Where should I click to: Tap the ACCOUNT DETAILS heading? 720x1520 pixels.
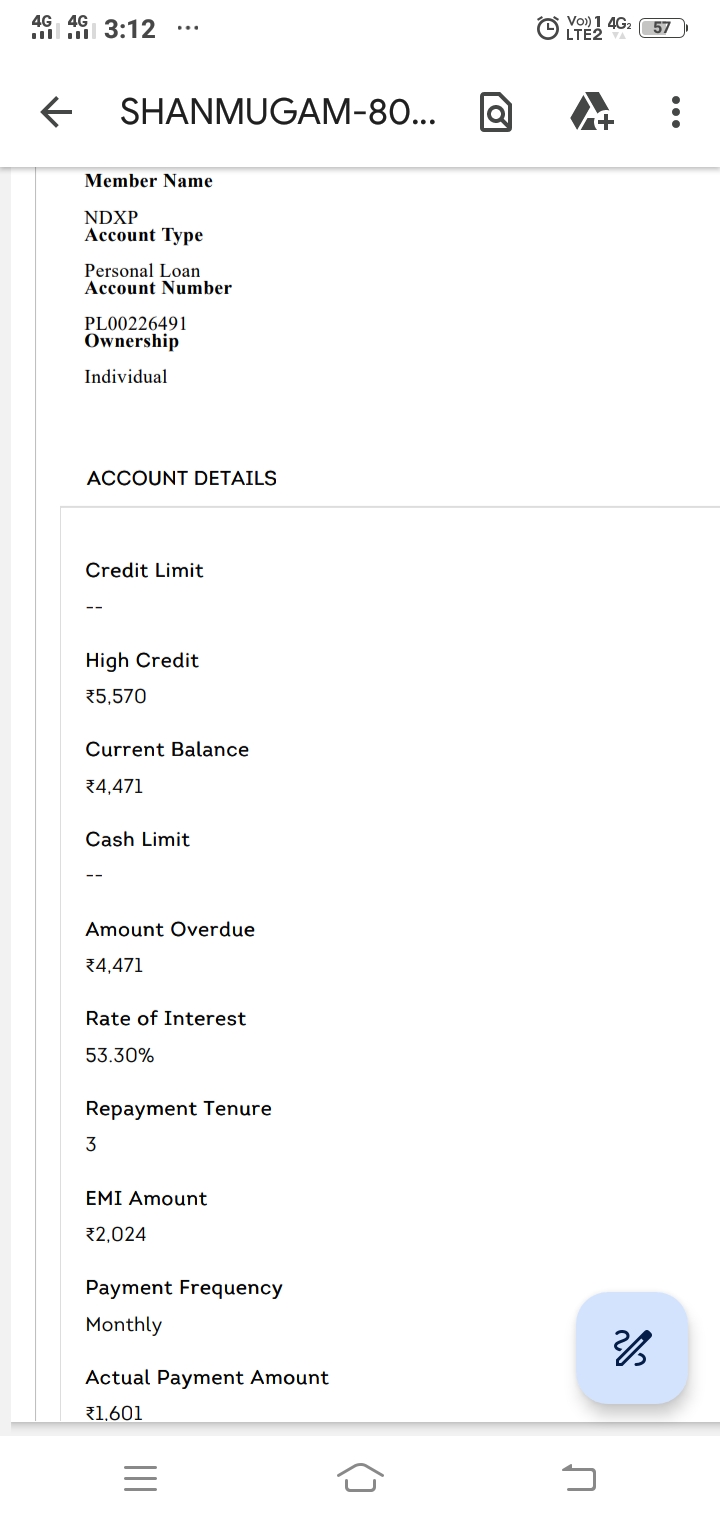coord(182,478)
